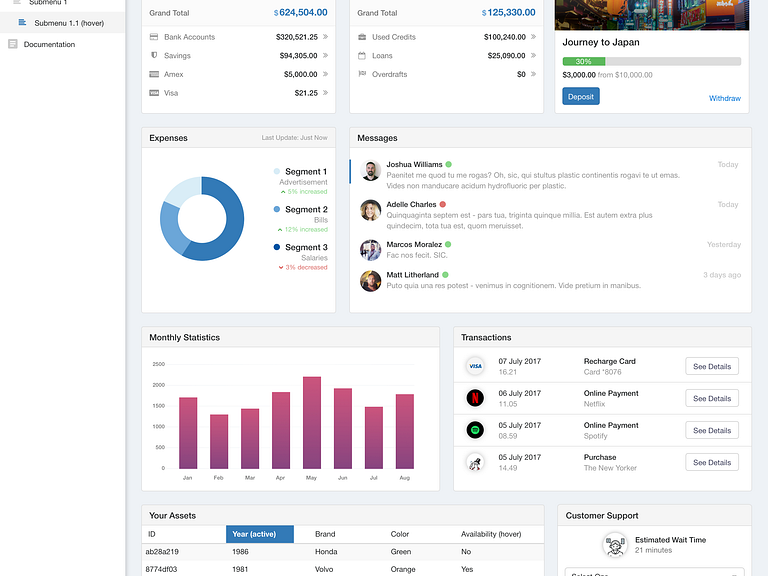Click the Spotify logo in Transactions
The width and height of the screenshot is (768, 576).
[x=475, y=430]
